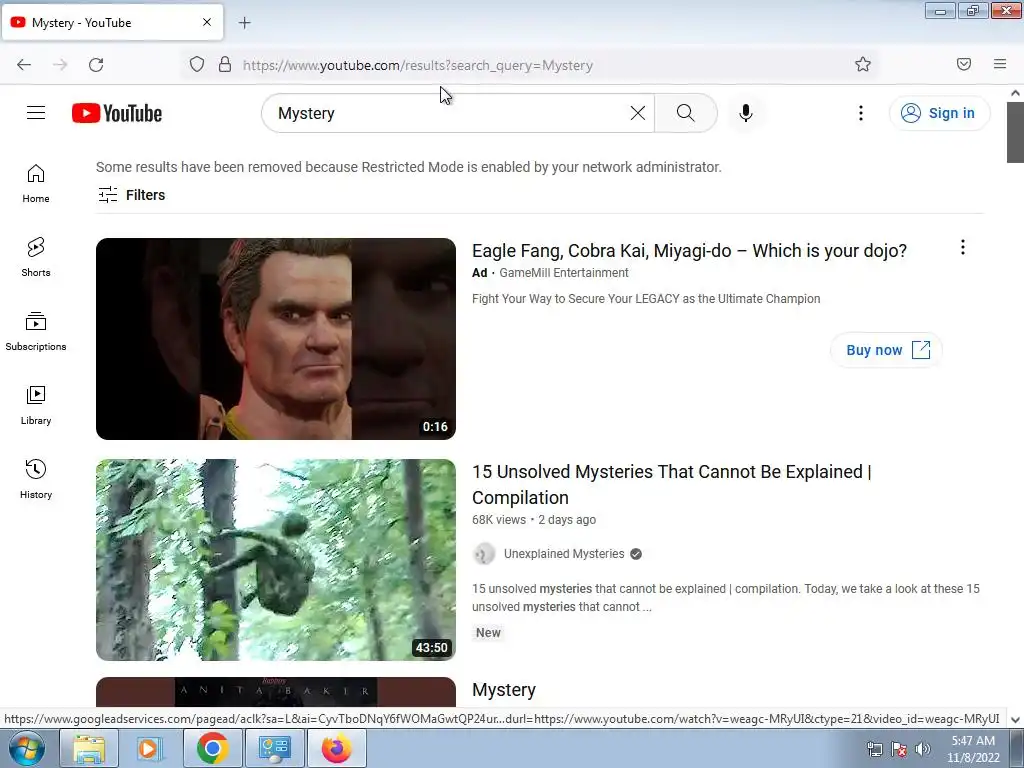Click the Firefox taskbar icon

point(336,748)
